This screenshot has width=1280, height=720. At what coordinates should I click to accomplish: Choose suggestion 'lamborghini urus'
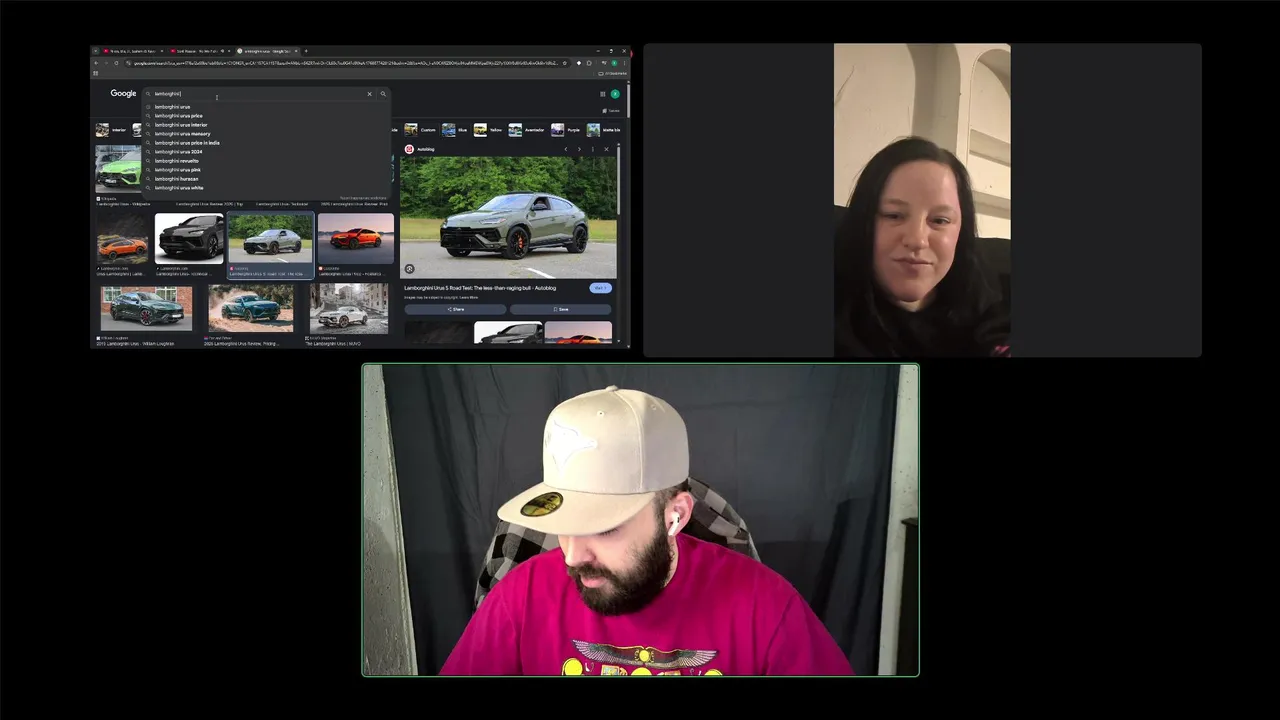tap(172, 107)
